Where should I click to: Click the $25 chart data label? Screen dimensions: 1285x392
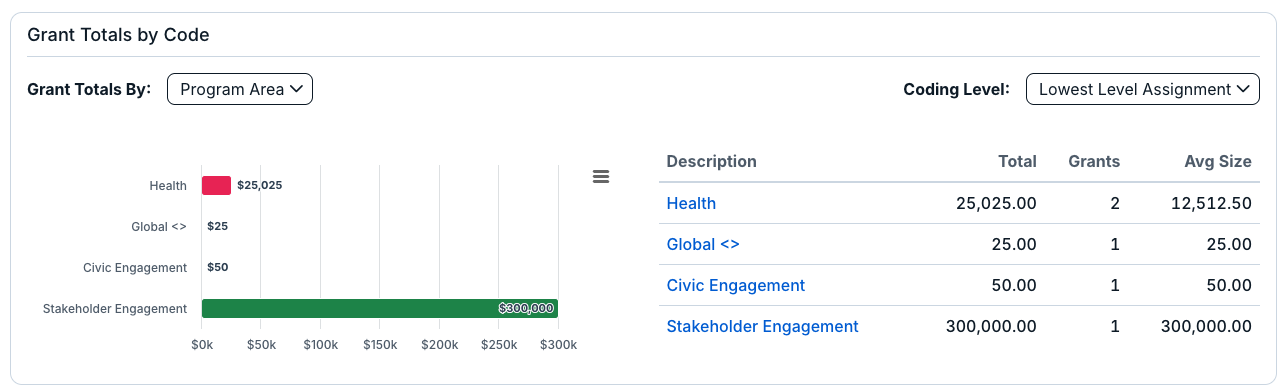click(218, 226)
